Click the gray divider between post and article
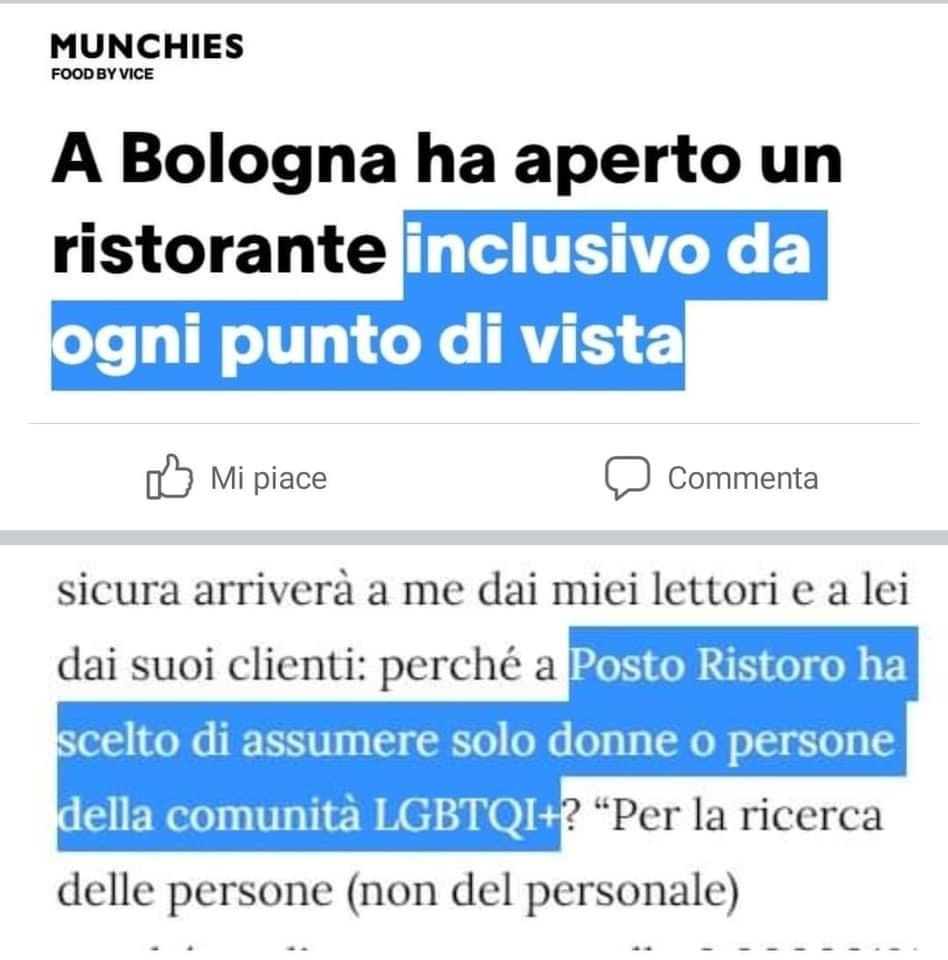 tap(474, 538)
